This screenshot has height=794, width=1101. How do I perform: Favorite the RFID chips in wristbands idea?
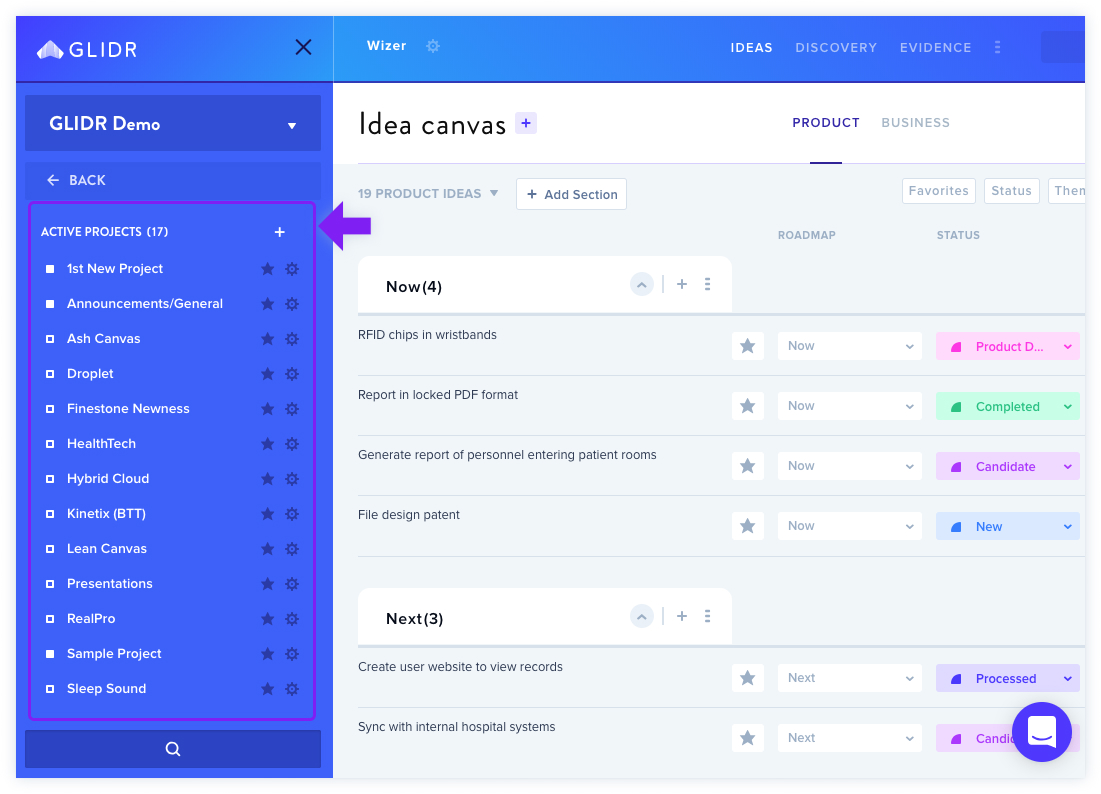[748, 346]
